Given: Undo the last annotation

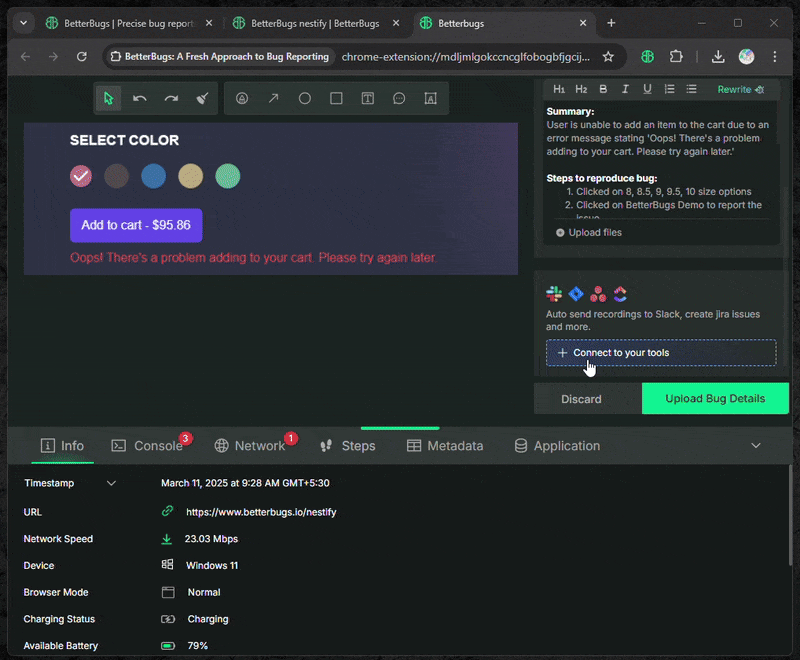Looking at the screenshot, I should [140, 98].
